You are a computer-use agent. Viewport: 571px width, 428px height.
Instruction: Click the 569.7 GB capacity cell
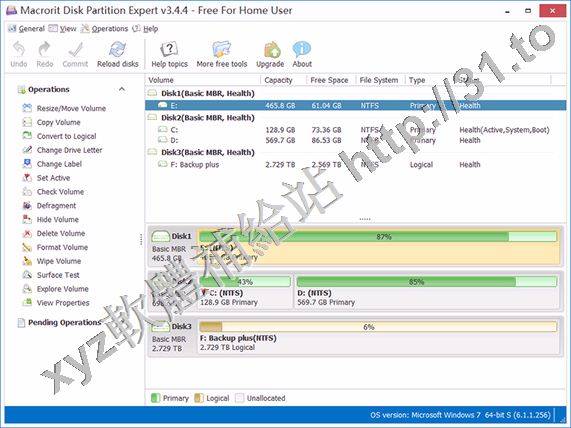280,141
